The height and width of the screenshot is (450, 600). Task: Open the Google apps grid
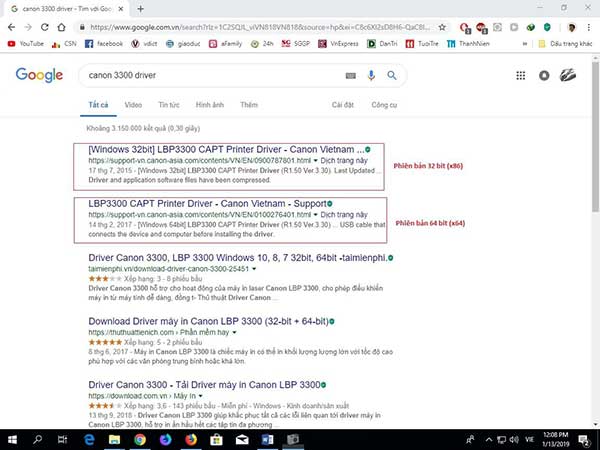(521, 75)
